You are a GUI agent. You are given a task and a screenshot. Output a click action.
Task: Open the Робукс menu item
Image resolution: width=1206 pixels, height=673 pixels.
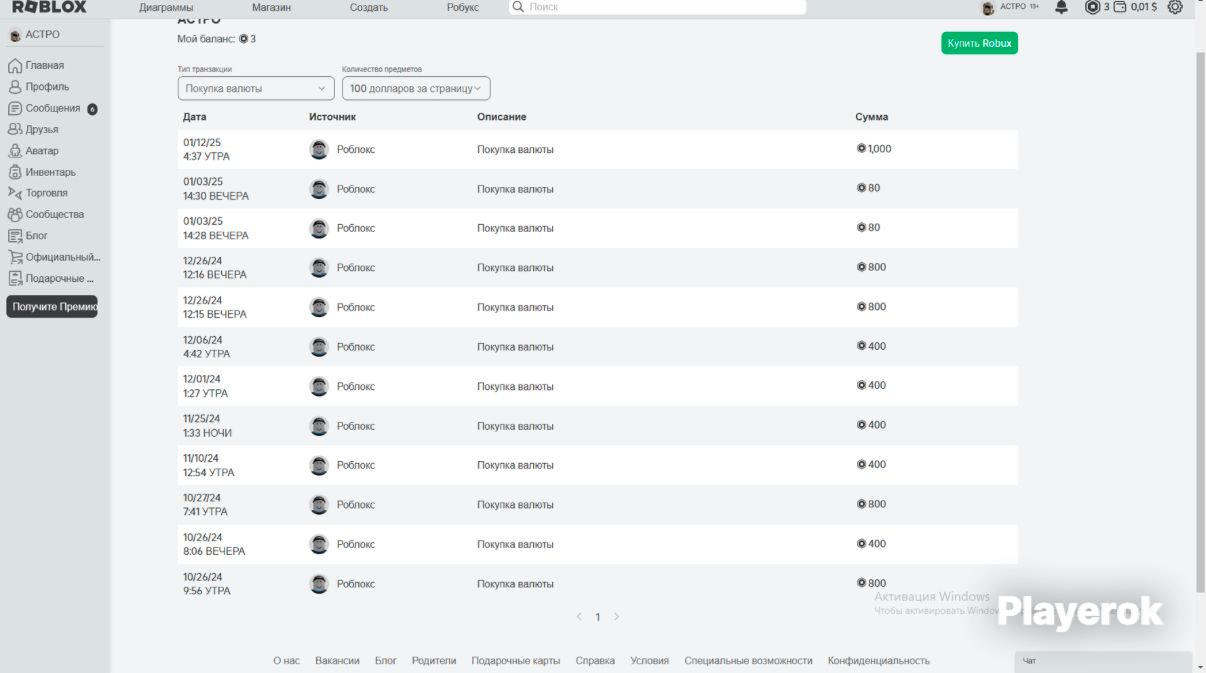click(x=463, y=7)
